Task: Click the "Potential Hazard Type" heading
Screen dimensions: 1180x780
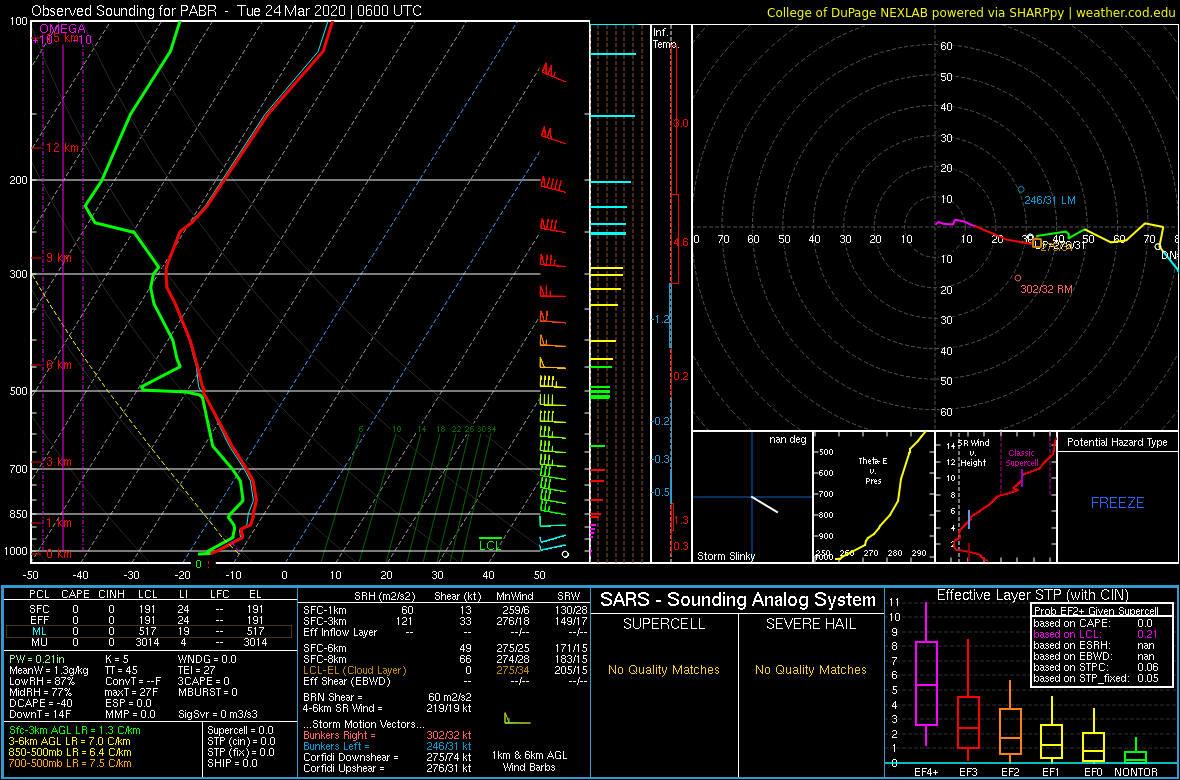Action: click(x=1117, y=442)
